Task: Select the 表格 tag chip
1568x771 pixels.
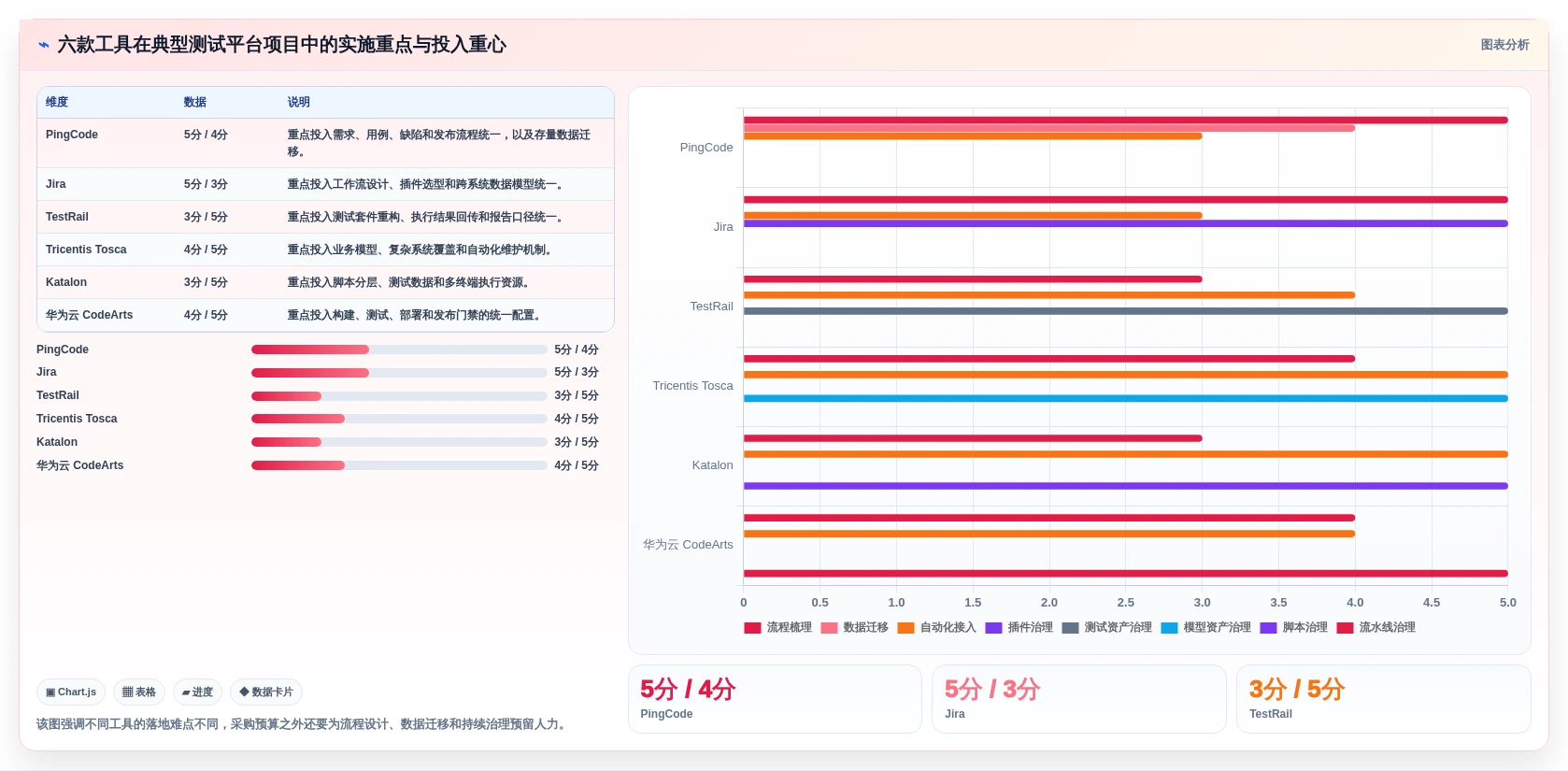Action: click(x=139, y=692)
